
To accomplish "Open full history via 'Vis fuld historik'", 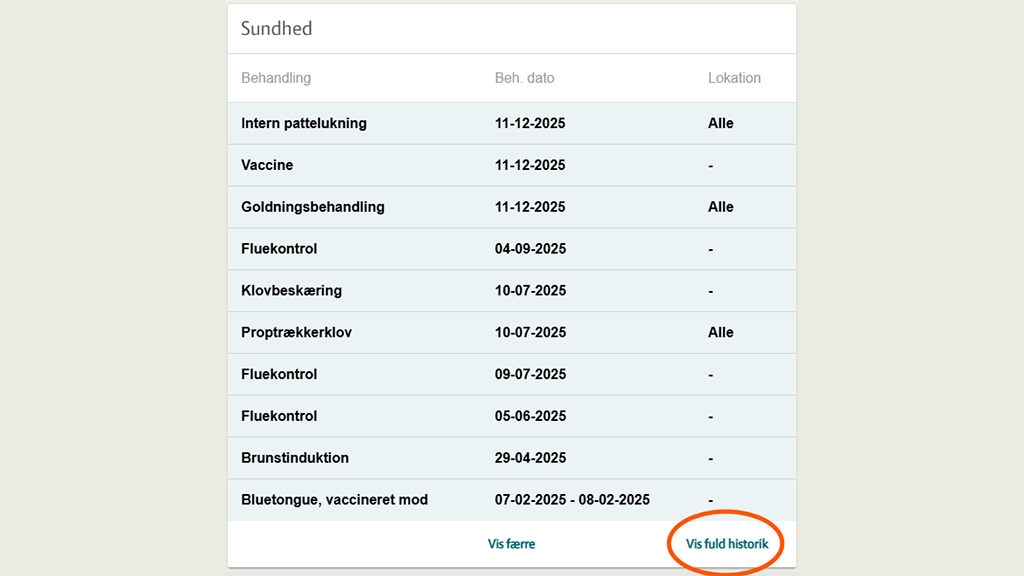I will click(x=725, y=543).
